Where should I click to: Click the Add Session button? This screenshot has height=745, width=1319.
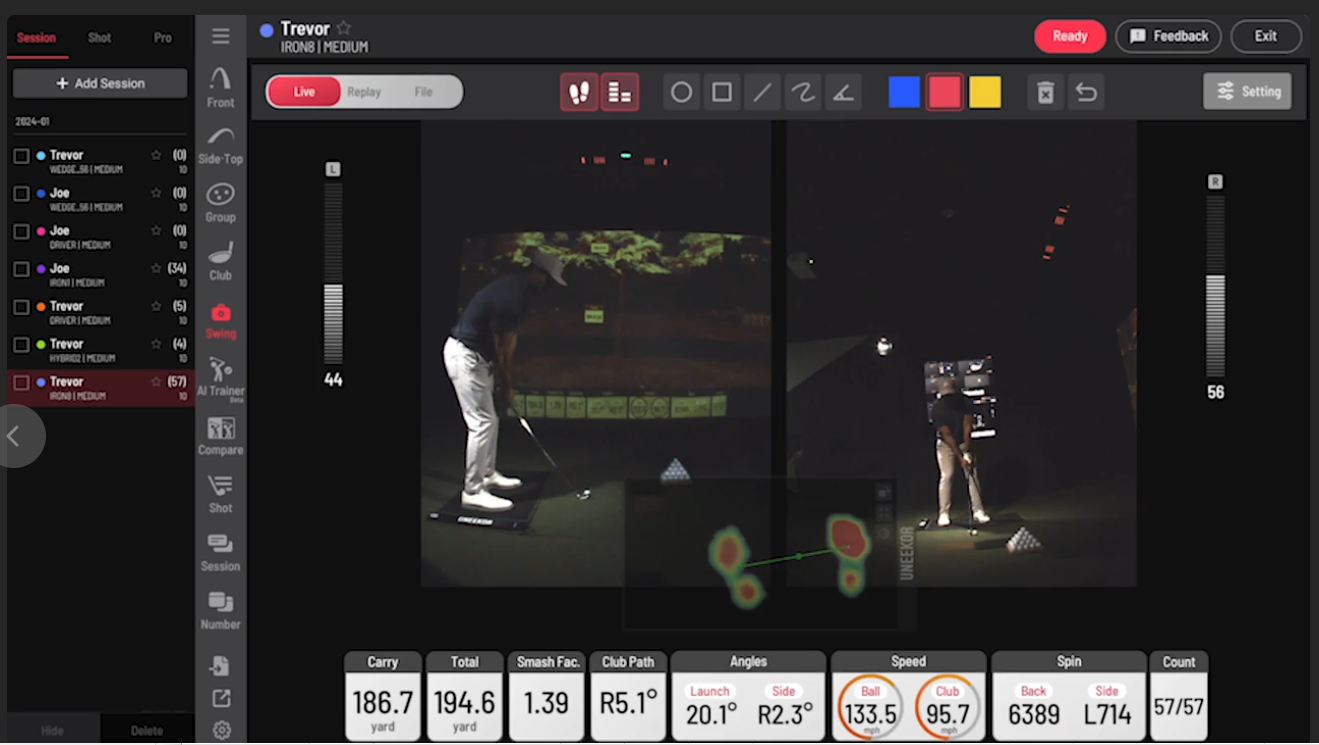coord(100,83)
